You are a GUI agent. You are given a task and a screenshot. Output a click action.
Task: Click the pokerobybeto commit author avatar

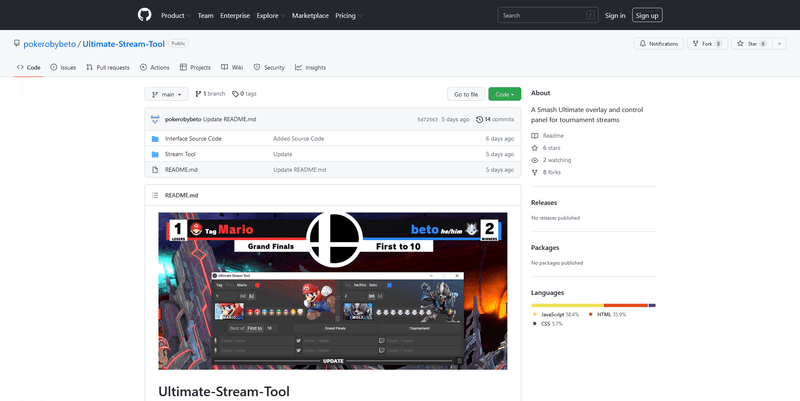(155, 119)
